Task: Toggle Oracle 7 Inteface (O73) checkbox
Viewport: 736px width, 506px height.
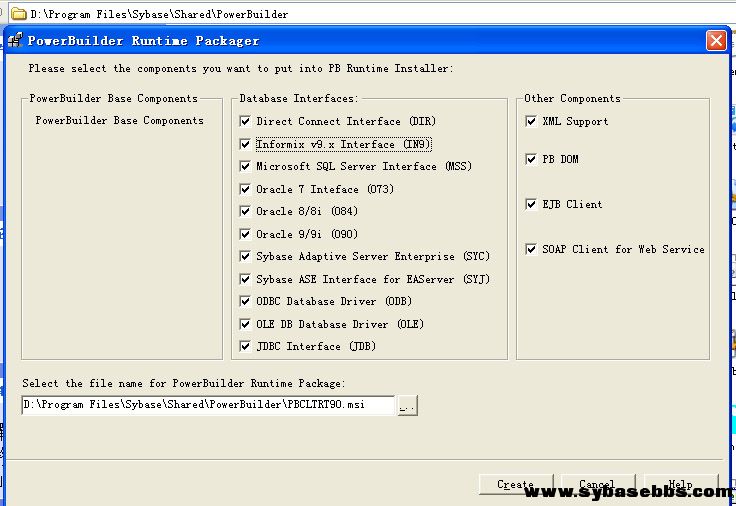Action: pyautogui.click(x=245, y=189)
